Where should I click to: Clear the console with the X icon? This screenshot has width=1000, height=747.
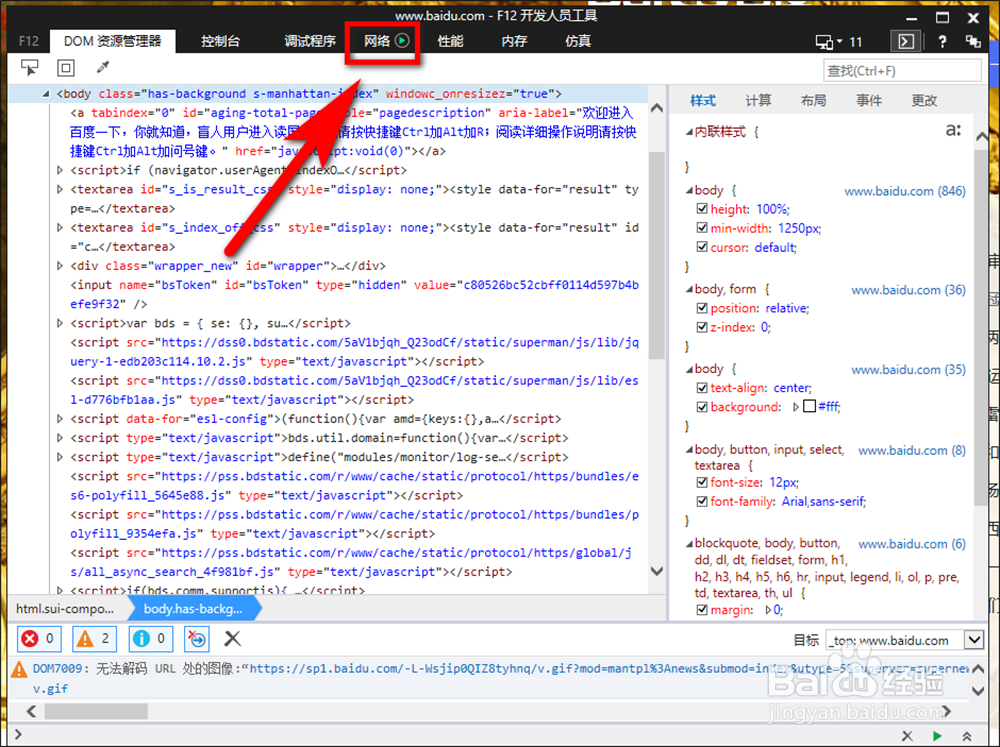tap(233, 639)
